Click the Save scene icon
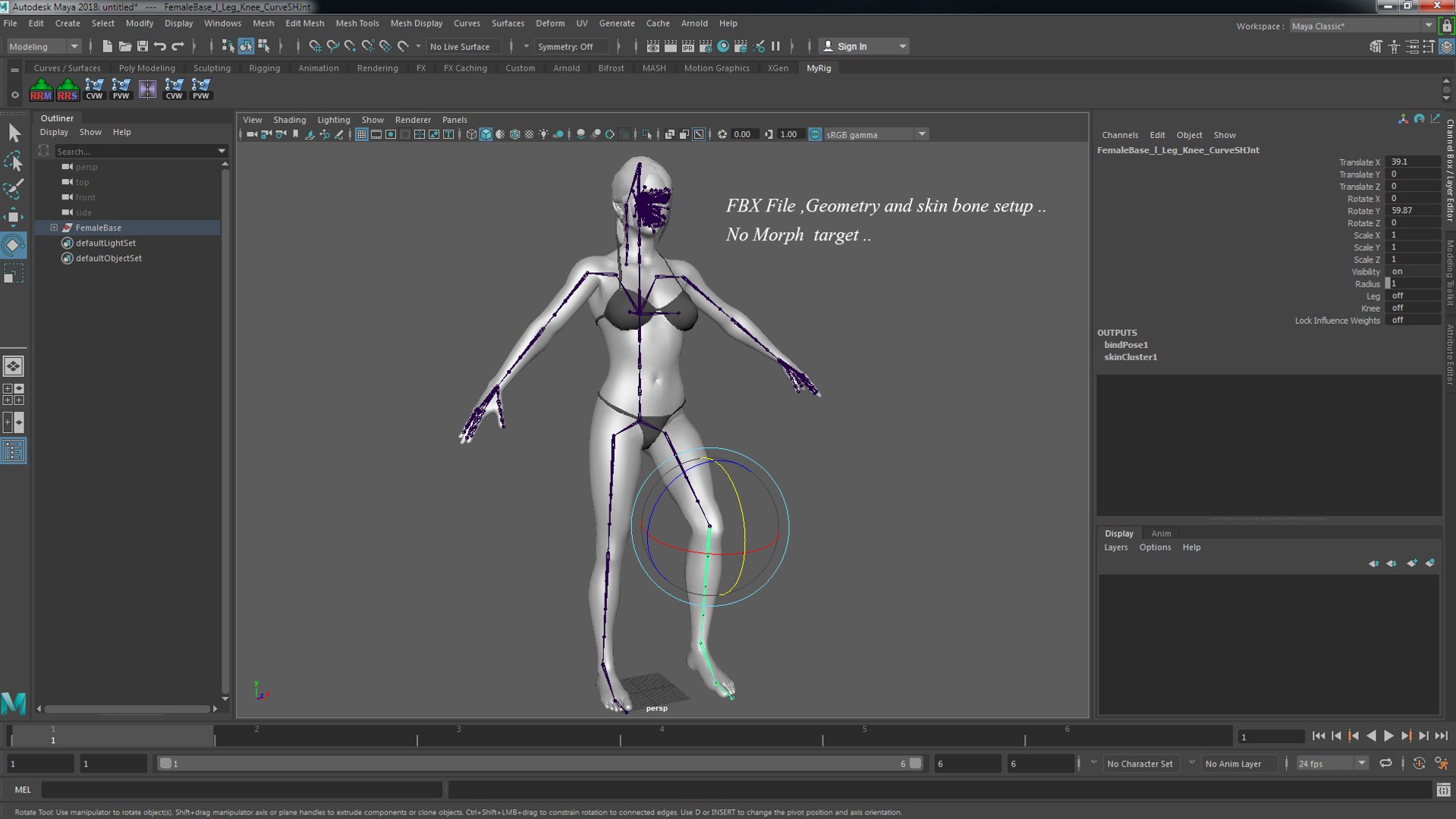The image size is (1456, 819). [142, 46]
